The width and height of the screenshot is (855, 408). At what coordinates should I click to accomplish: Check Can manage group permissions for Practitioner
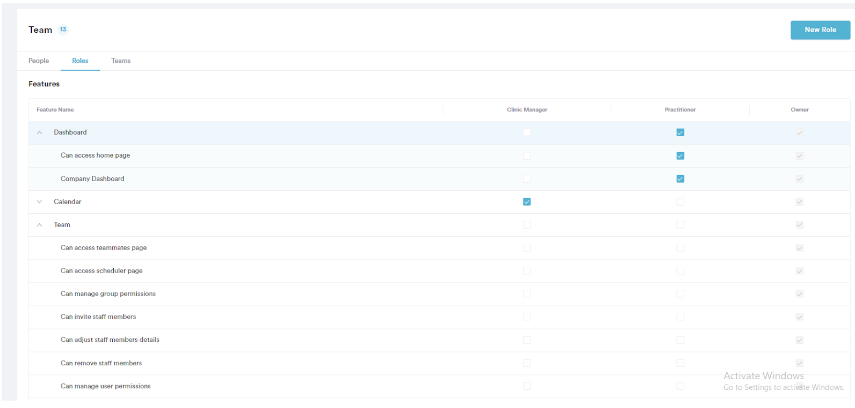[680, 294]
